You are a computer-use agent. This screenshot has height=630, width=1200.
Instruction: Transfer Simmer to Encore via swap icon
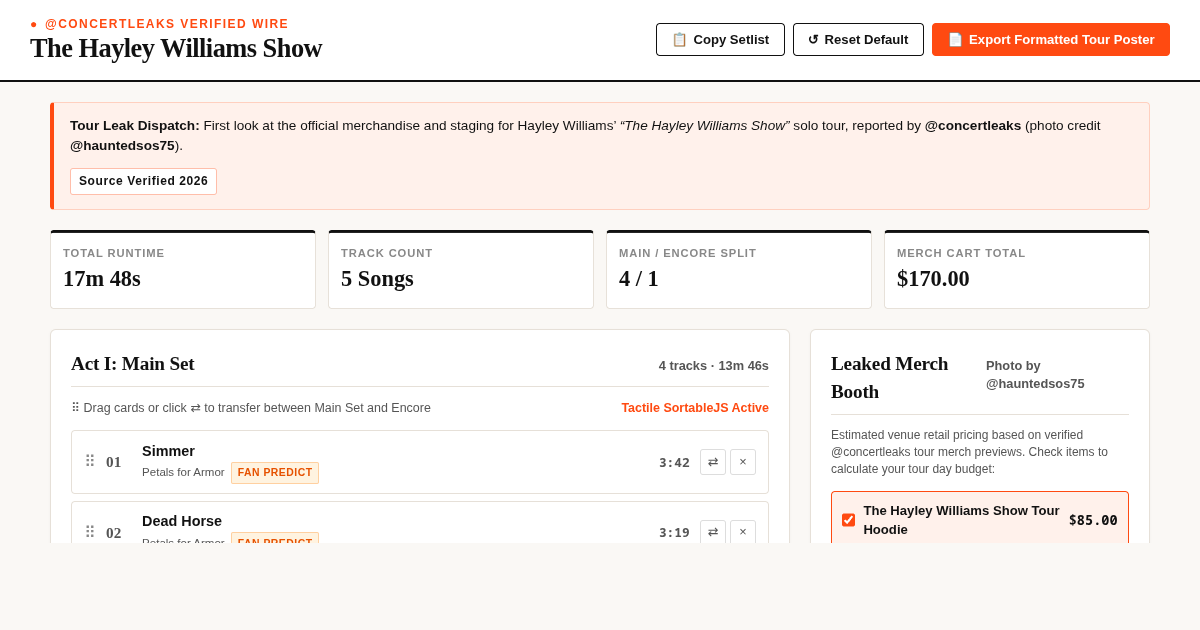[713, 462]
